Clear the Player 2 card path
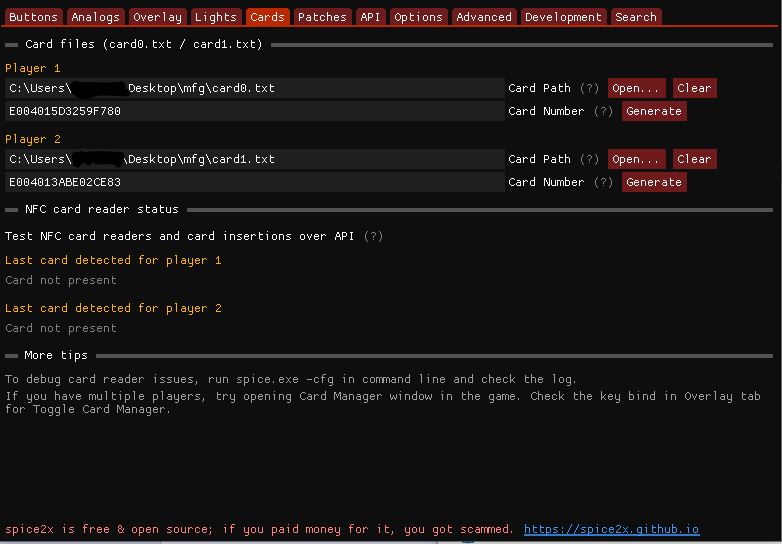 (694, 159)
